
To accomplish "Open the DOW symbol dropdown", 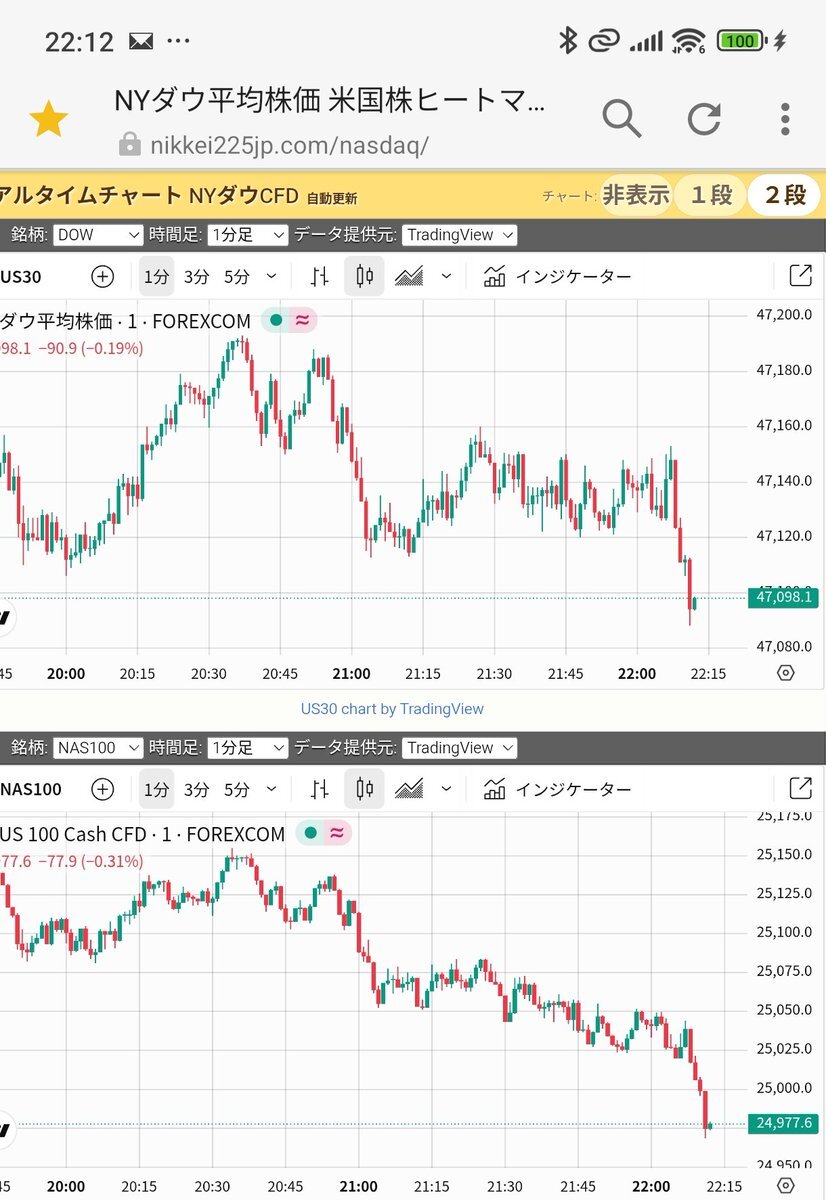I will click(x=98, y=235).
